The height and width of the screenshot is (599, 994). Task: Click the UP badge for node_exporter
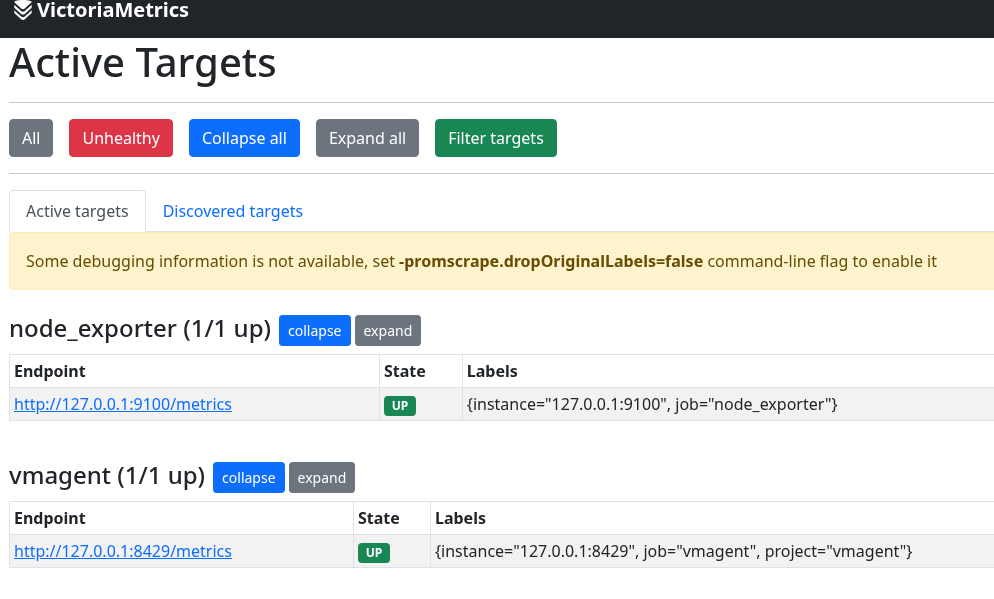pos(400,406)
